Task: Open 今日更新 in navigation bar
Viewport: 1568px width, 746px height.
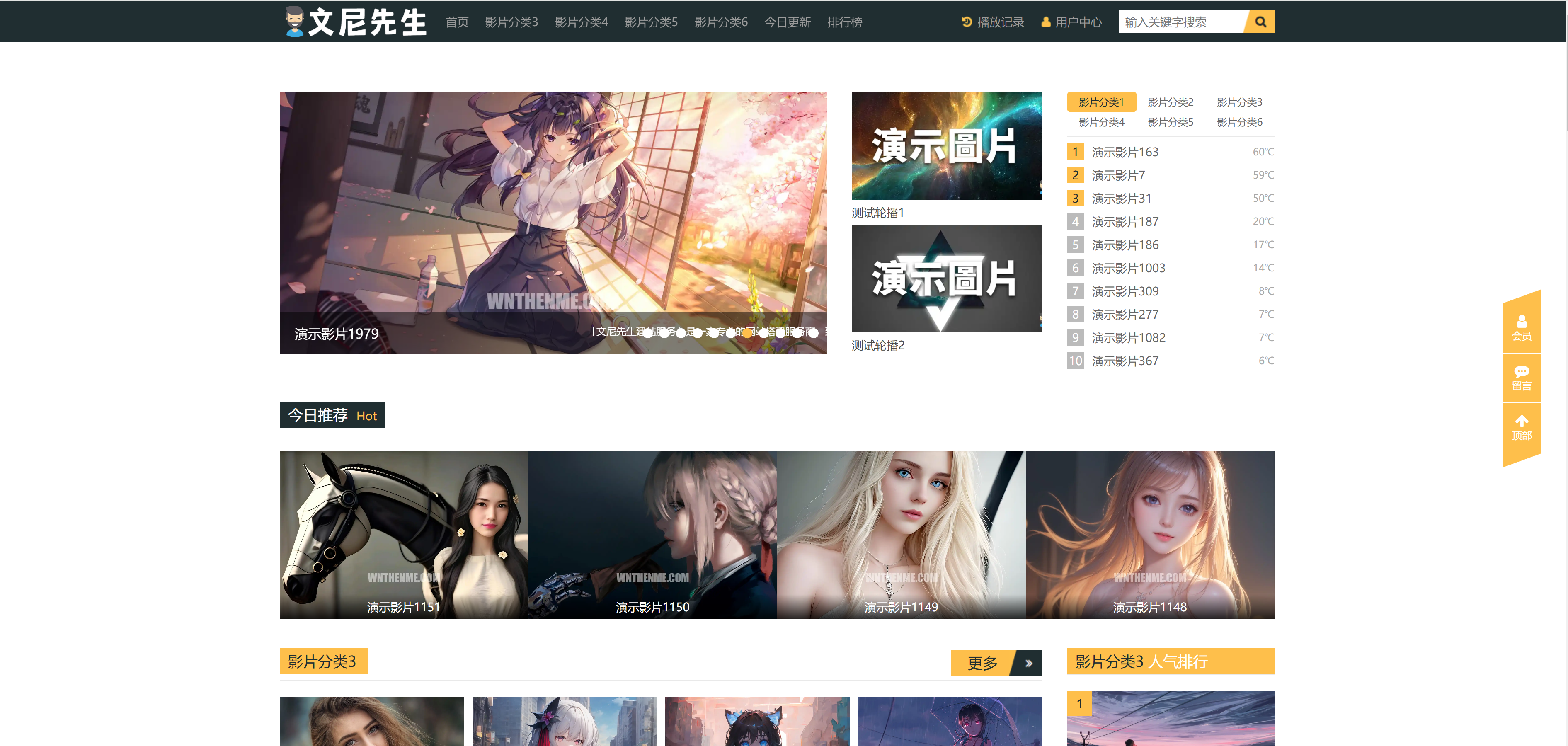Action: (787, 22)
